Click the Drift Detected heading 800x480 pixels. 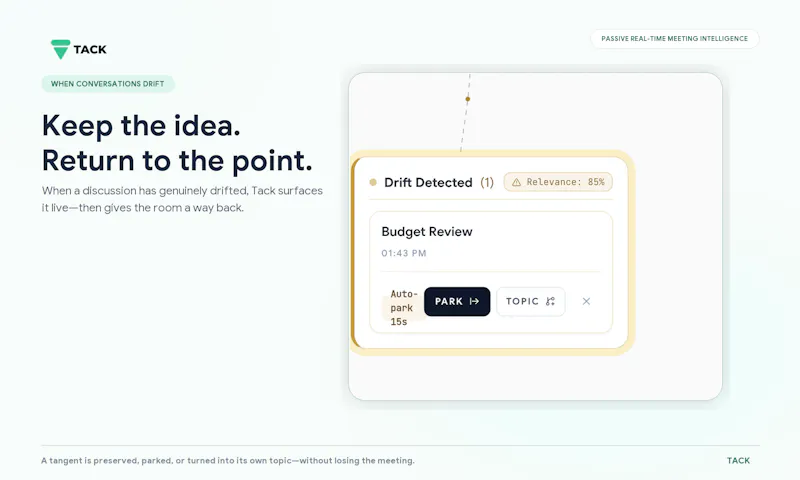point(428,183)
